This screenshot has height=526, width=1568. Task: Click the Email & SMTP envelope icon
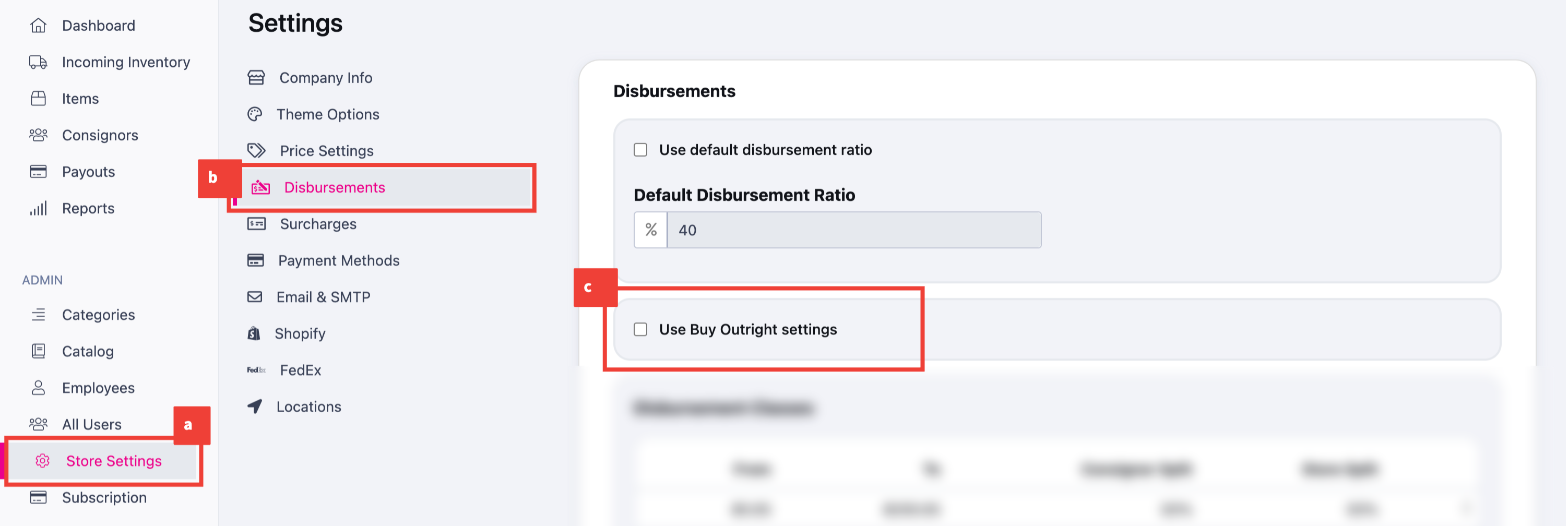click(x=254, y=297)
